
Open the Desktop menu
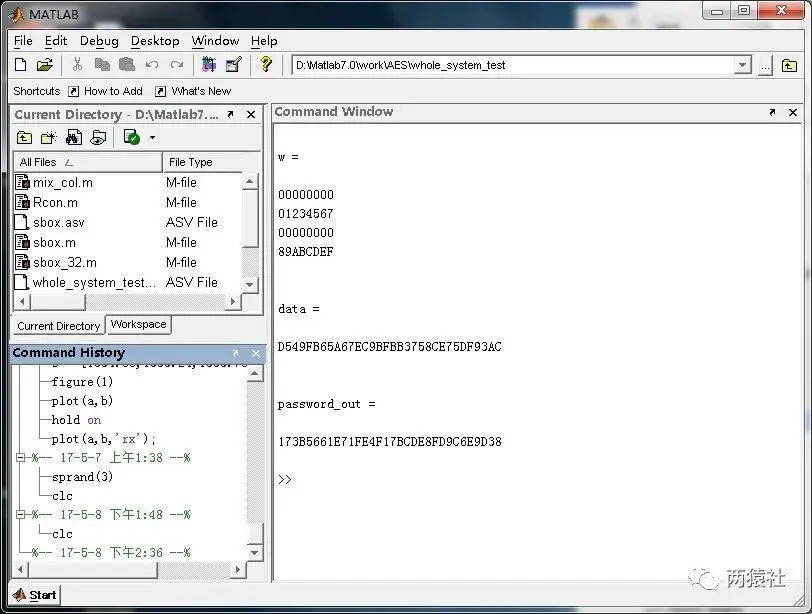coord(155,41)
